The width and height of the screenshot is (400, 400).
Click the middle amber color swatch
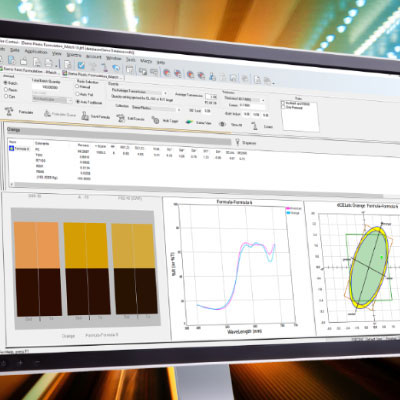[86, 246]
